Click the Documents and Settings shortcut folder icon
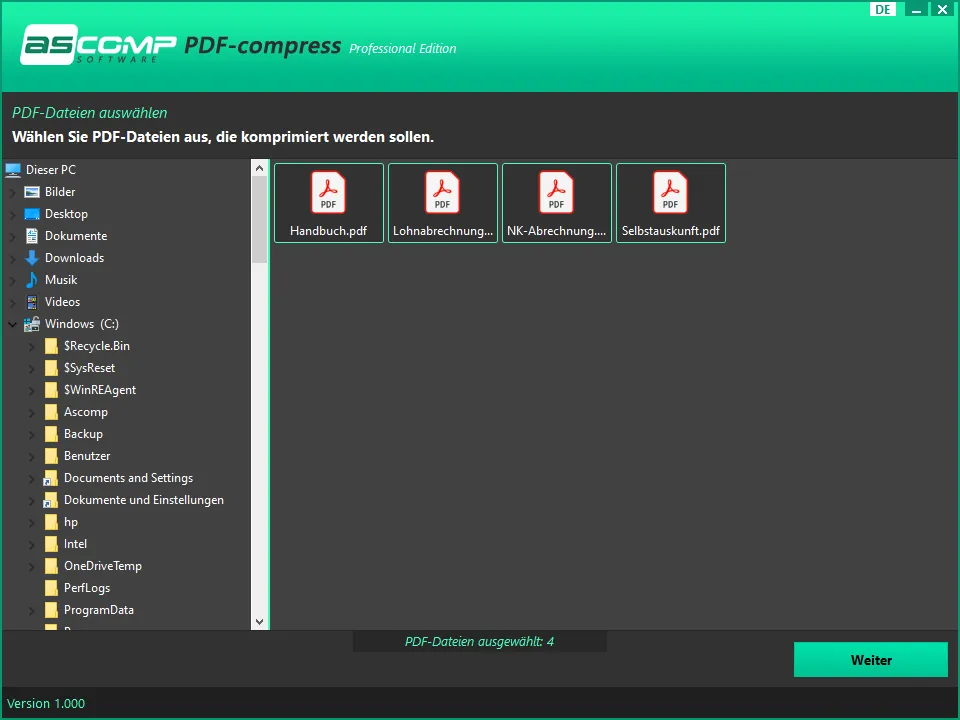The width and height of the screenshot is (960, 720). [x=51, y=478]
